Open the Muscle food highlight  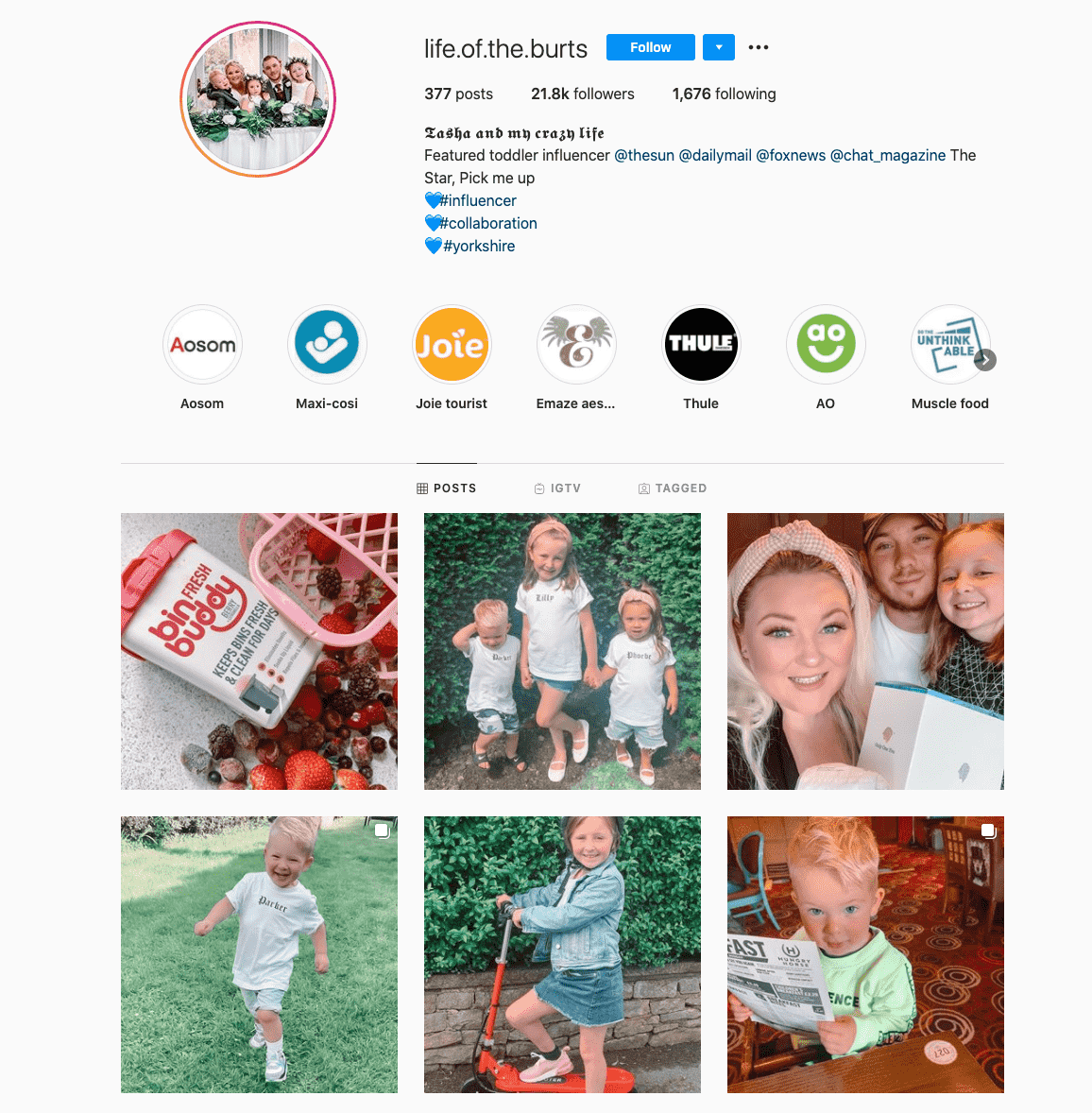(x=950, y=345)
